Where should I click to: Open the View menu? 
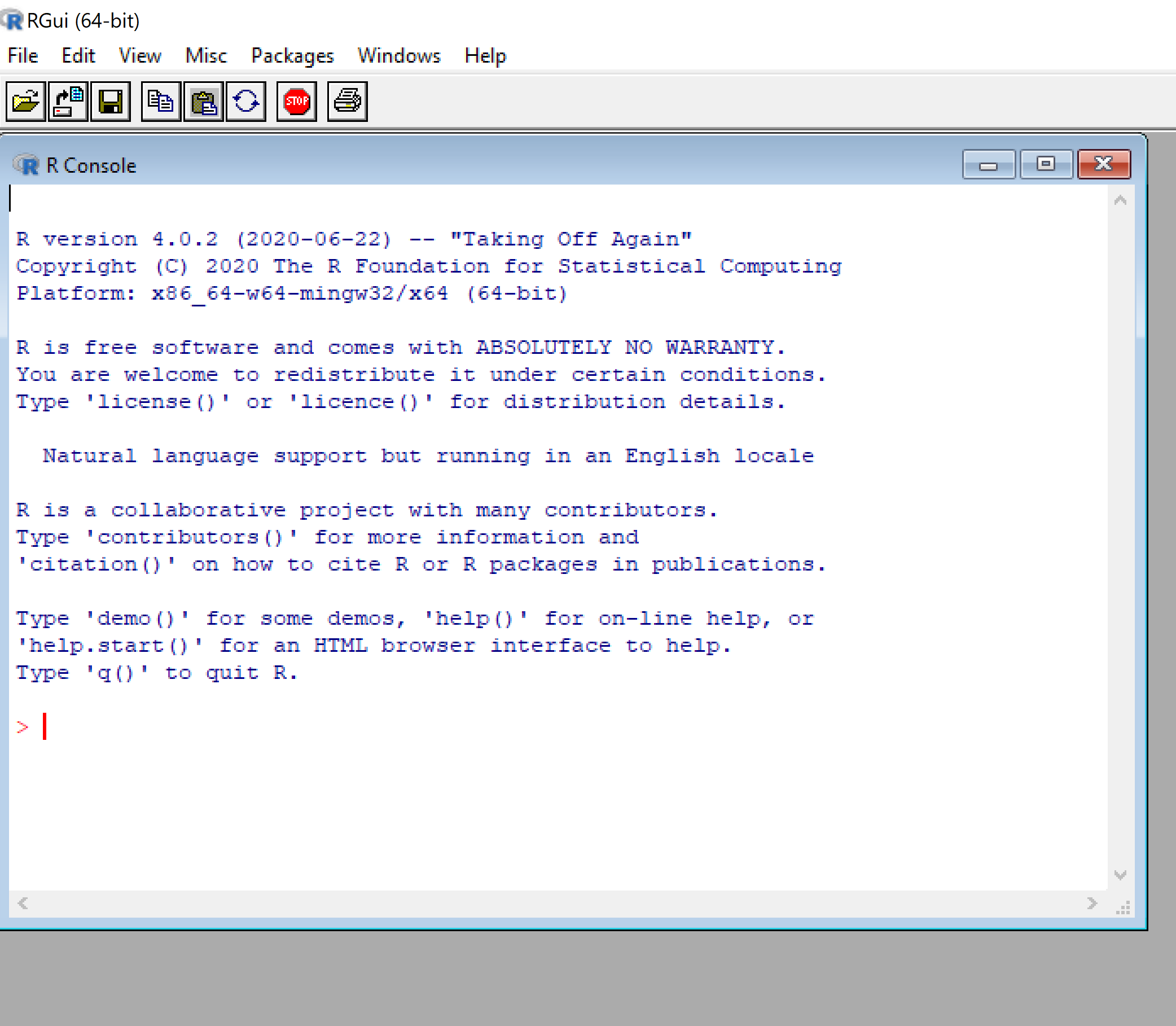tap(140, 55)
